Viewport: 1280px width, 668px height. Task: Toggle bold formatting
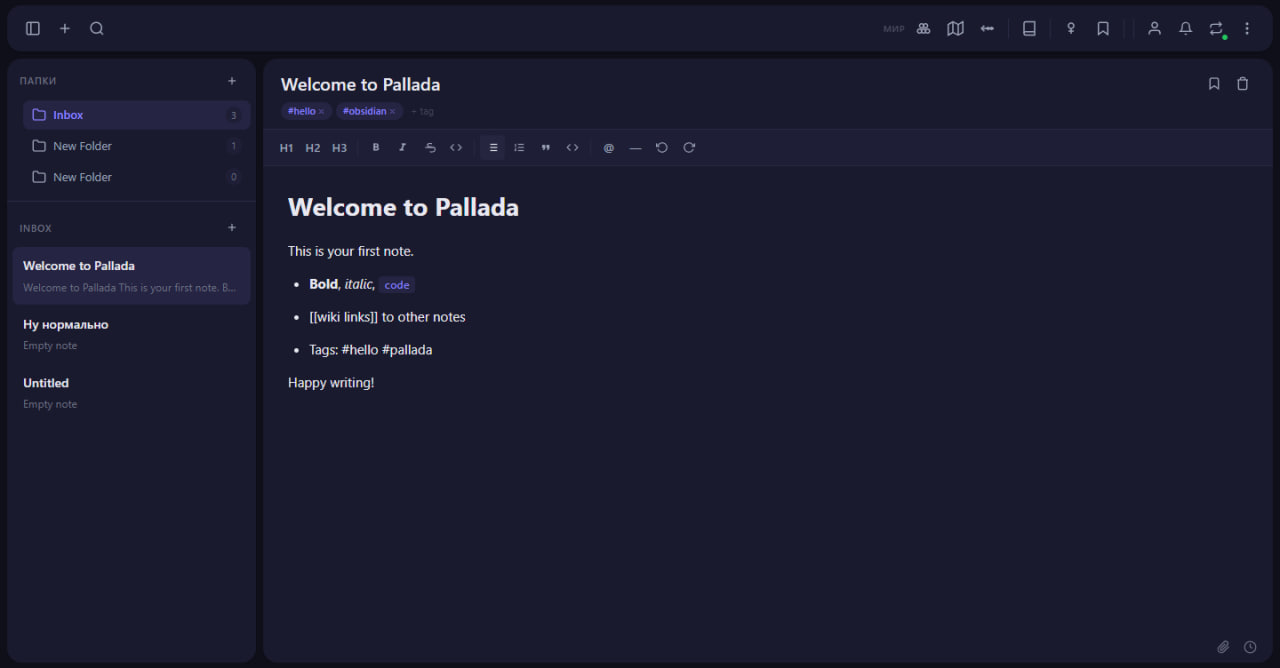coord(376,148)
